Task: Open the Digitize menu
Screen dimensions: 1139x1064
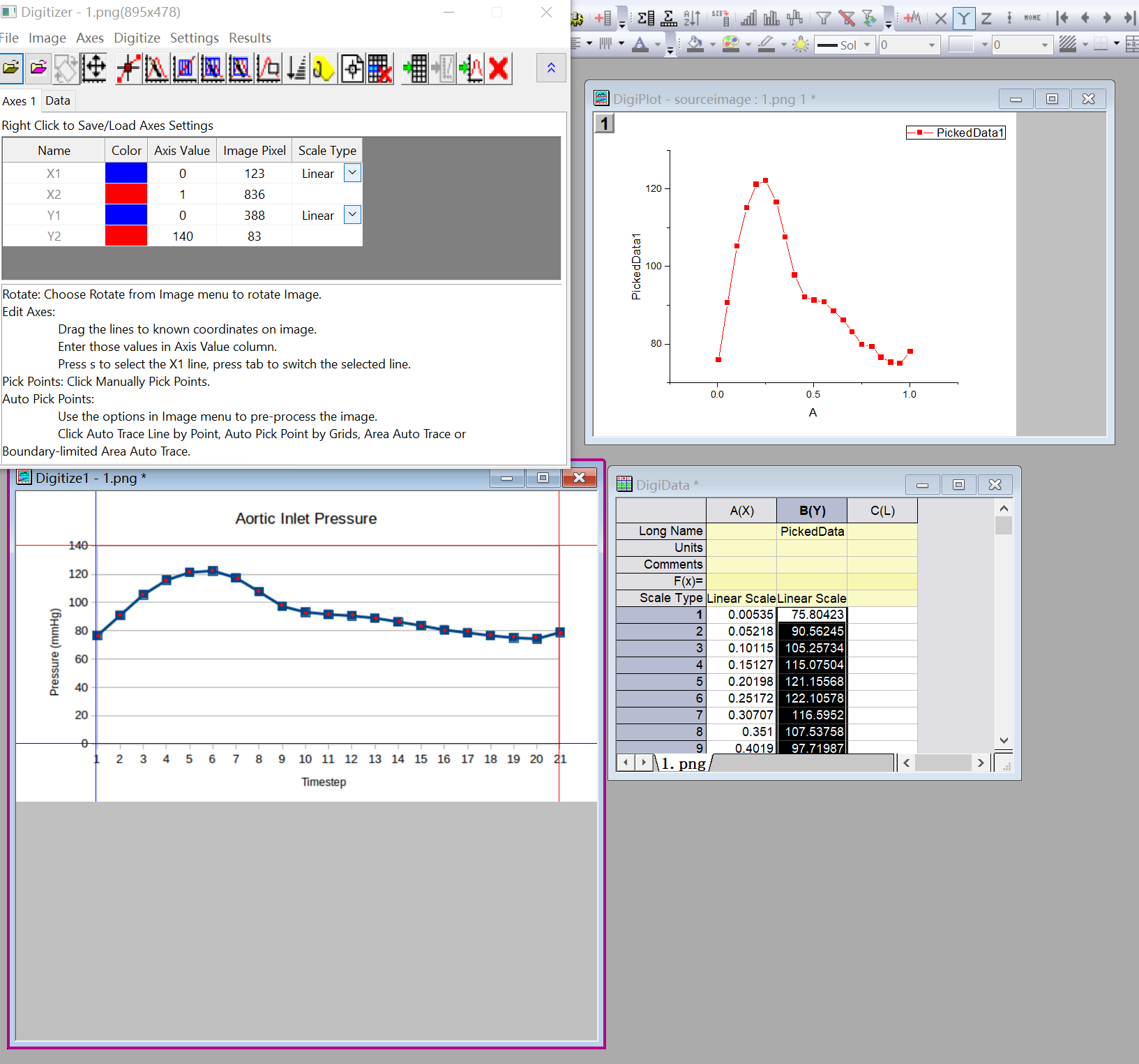Action: click(x=137, y=38)
